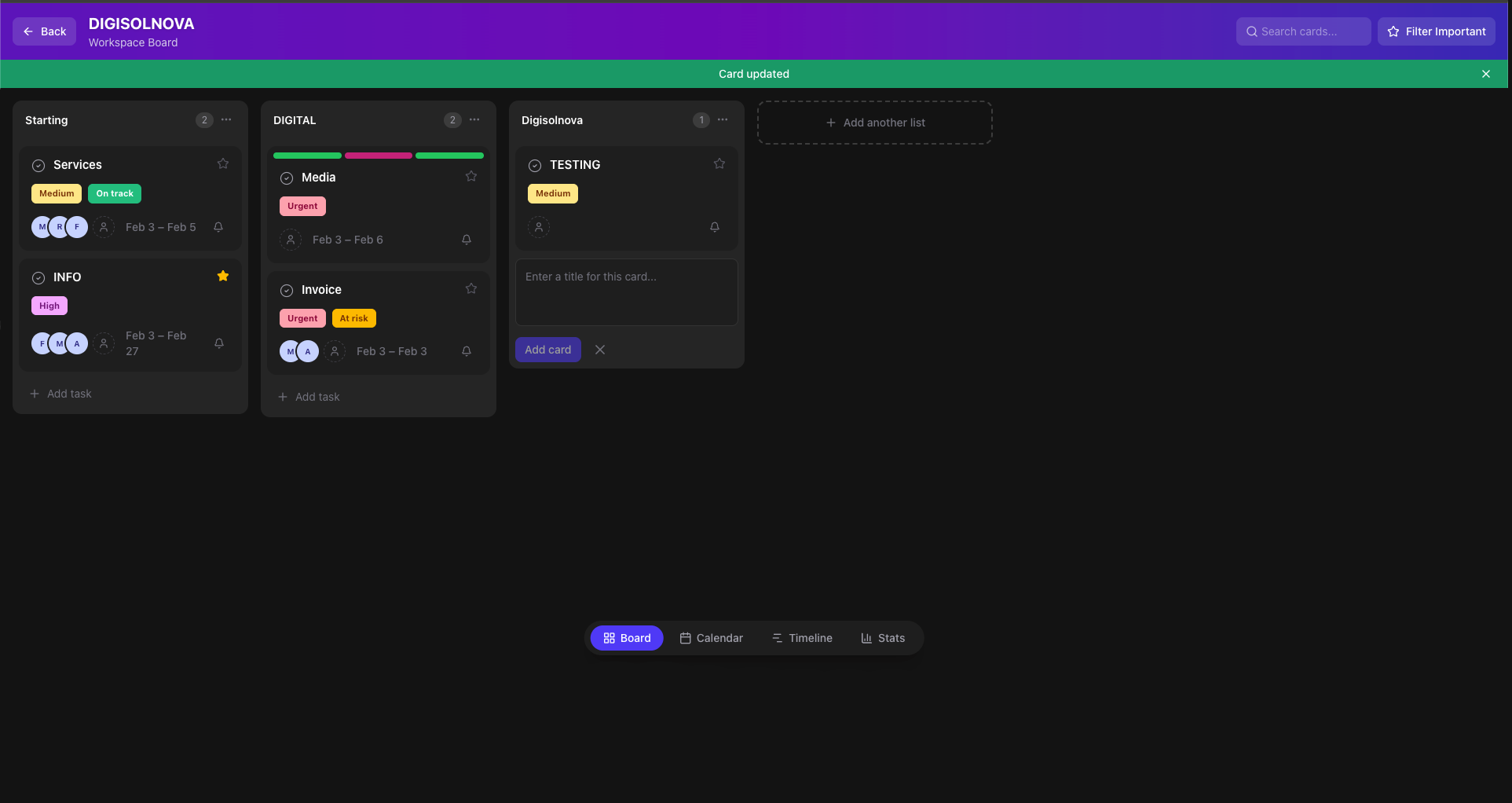The image size is (1512, 803).
Task: Click the bell icon on Services card
Action: click(218, 227)
